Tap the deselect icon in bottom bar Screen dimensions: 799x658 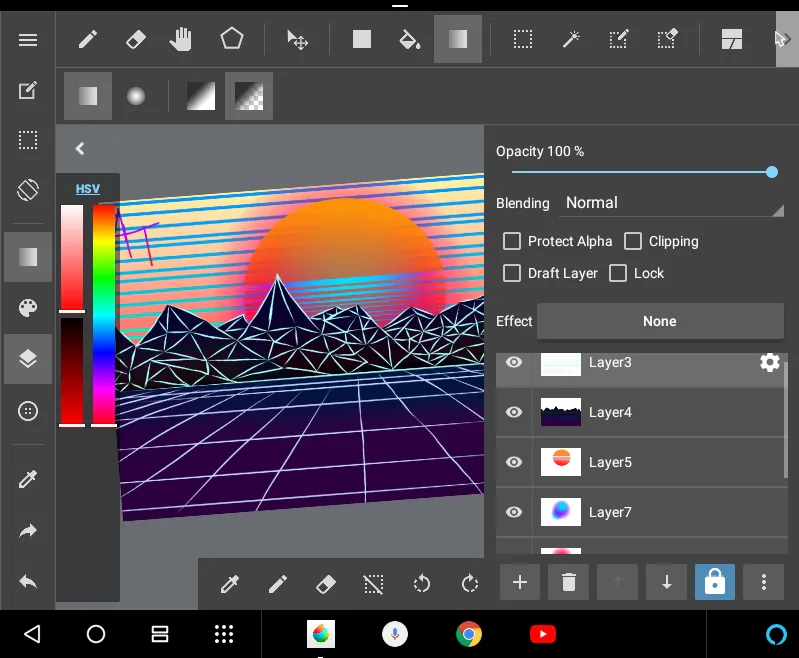coord(374,584)
